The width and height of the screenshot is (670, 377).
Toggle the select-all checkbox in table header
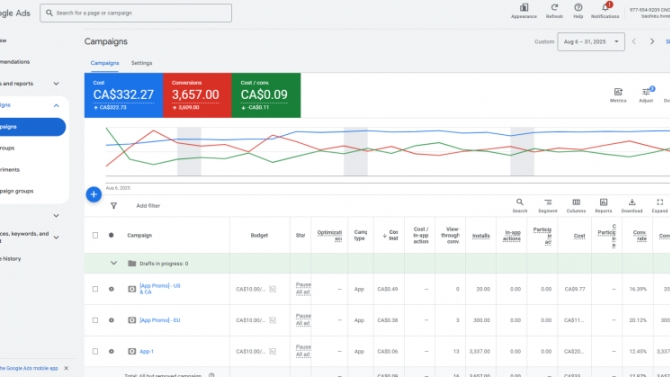[x=95, y=235]
